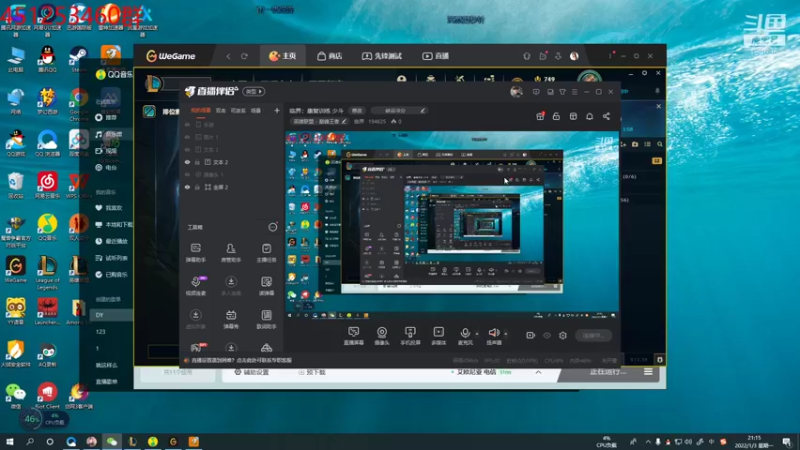This screenshot has width=800, height=450.
Task: Open toolbox manage circle icon
Action: coord(272,227)
